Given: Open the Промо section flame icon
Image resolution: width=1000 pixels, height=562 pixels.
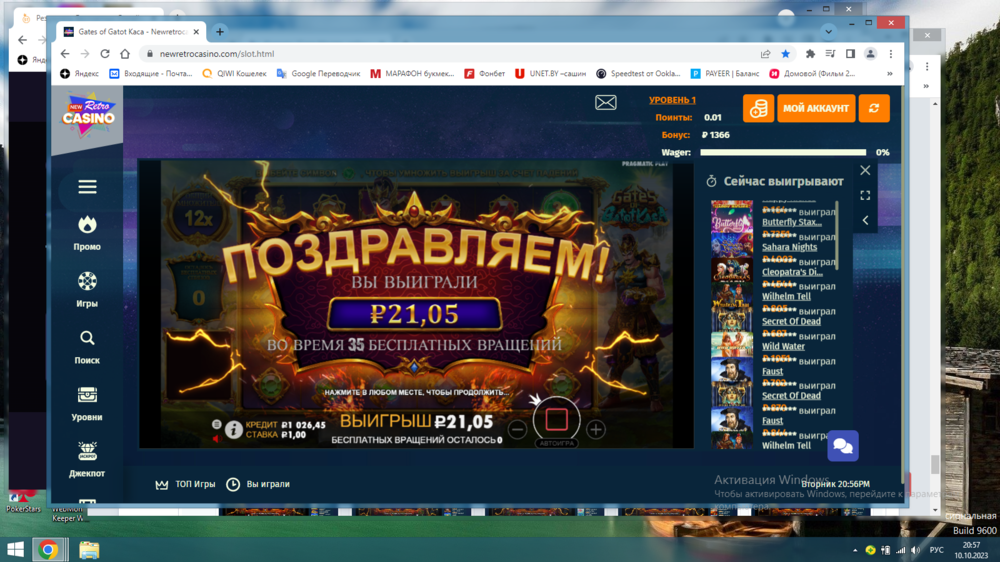Looking at the screenshot, I should coord(87,225).
